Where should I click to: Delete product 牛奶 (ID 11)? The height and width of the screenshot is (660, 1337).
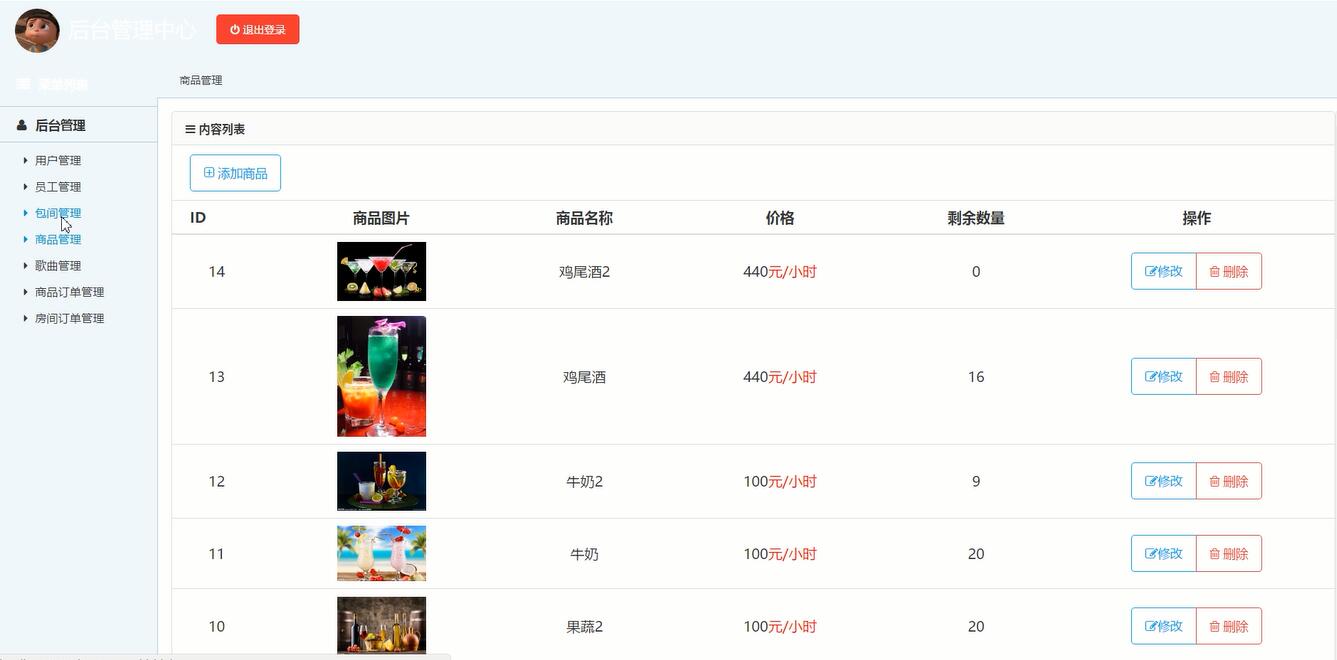click(1229, 553)
